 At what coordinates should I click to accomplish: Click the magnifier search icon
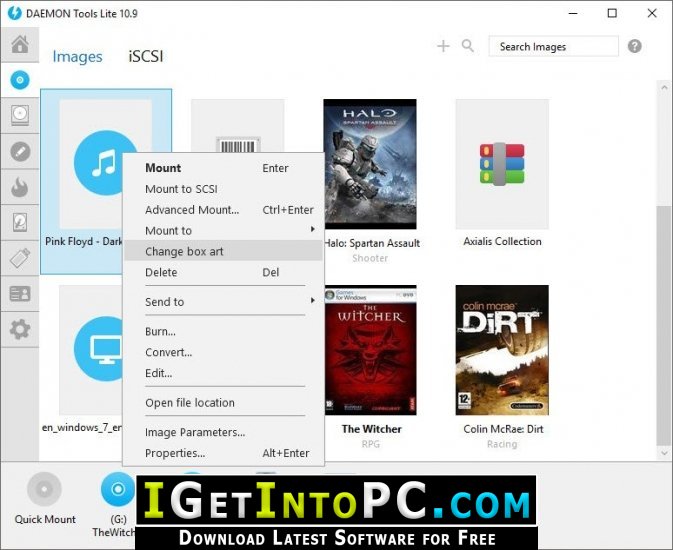pyautogui.click(x=468, y=46)
